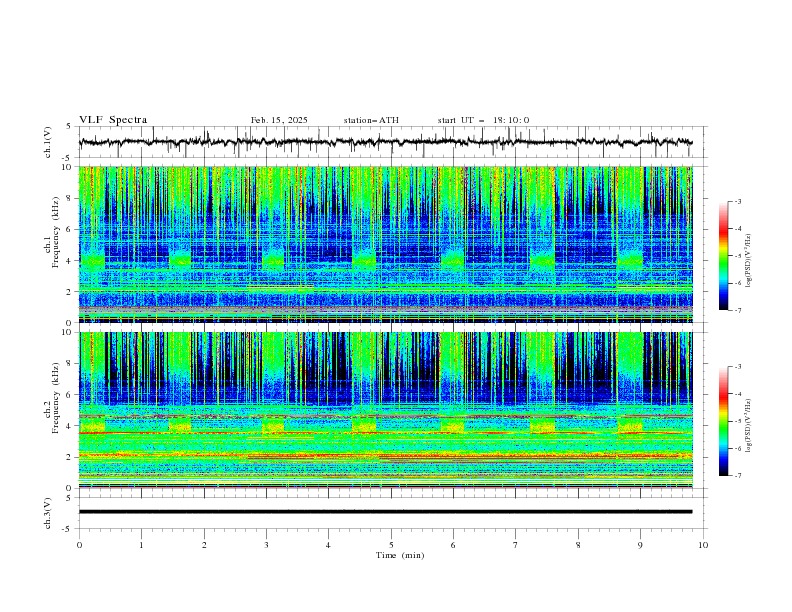The height and width of the screenshot is (612, 792).
Task: Click the ch.3 flat waveform trace
Action: pyautogui.click(x=385, y=512)
